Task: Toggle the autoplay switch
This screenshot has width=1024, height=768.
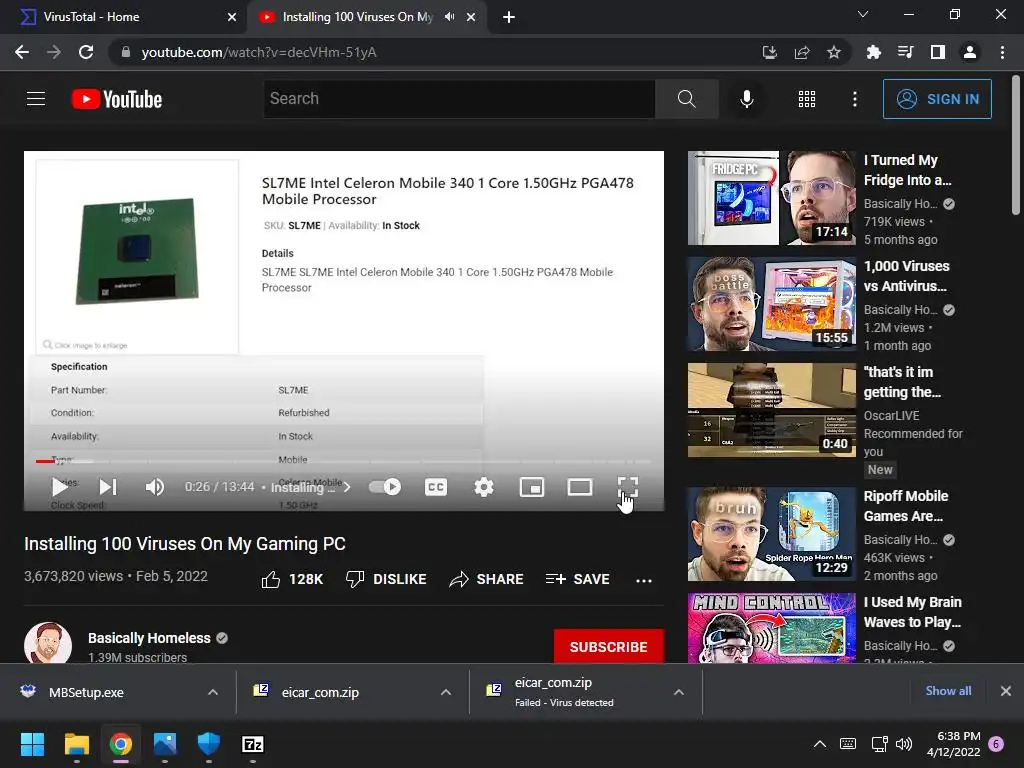Action: pyautogui.click(x=385, y=487)
